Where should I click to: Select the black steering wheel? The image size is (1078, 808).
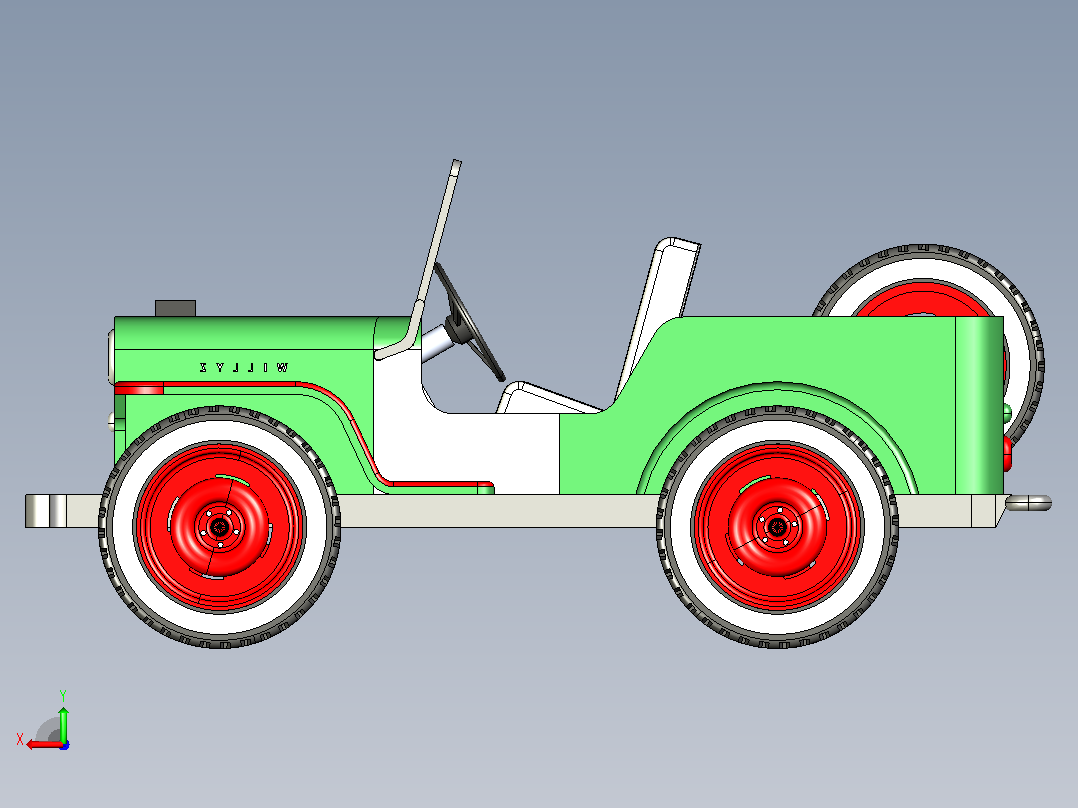(x=470, y=322)
